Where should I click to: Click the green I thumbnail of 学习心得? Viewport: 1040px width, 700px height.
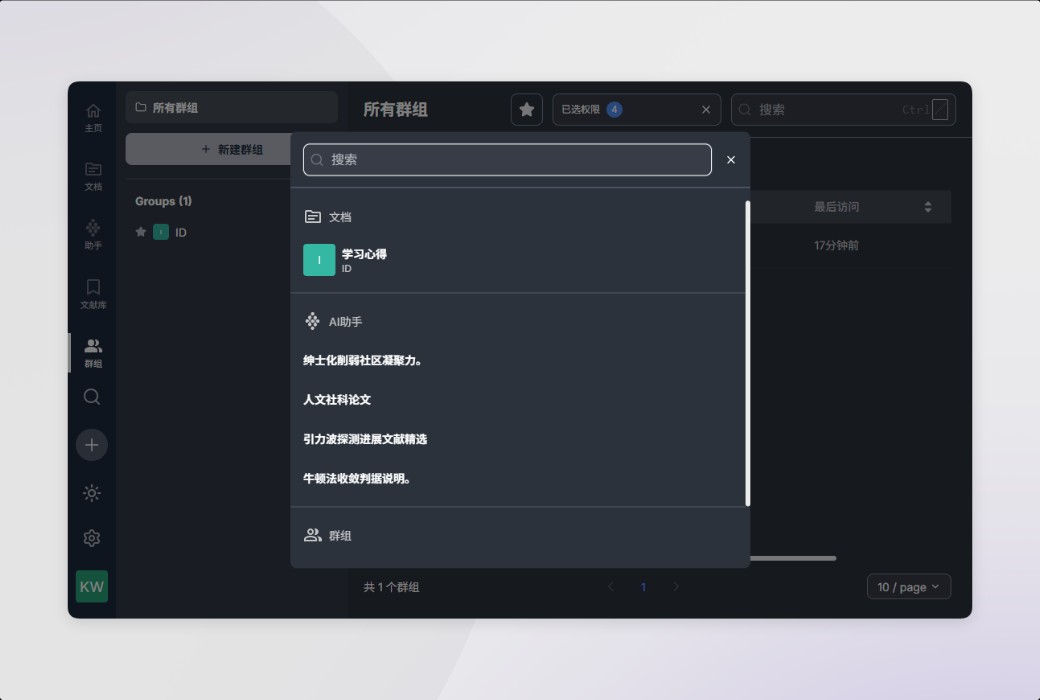[319, 260]
